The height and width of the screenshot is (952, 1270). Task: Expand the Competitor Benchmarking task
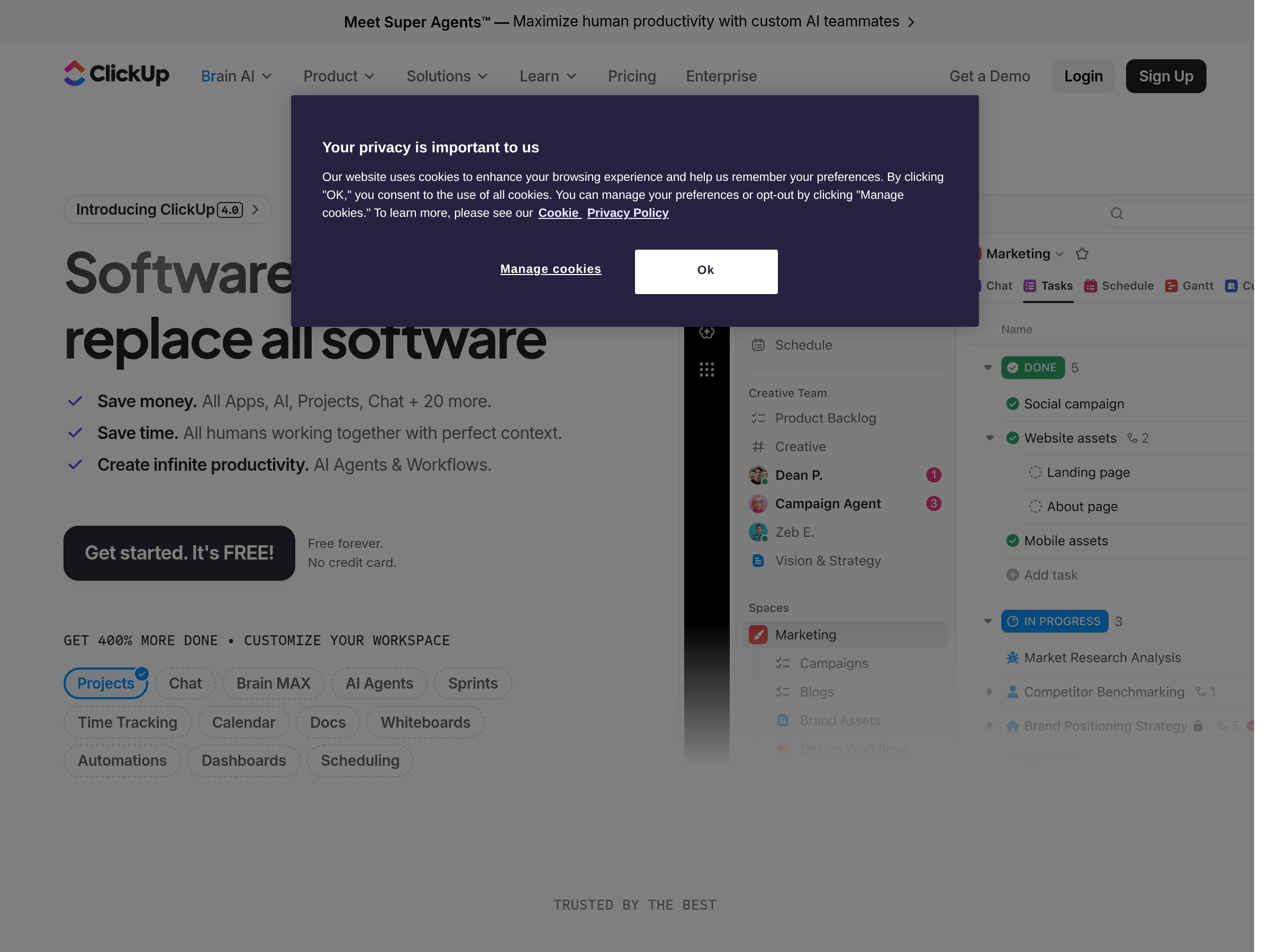click(x=989, y=691)
